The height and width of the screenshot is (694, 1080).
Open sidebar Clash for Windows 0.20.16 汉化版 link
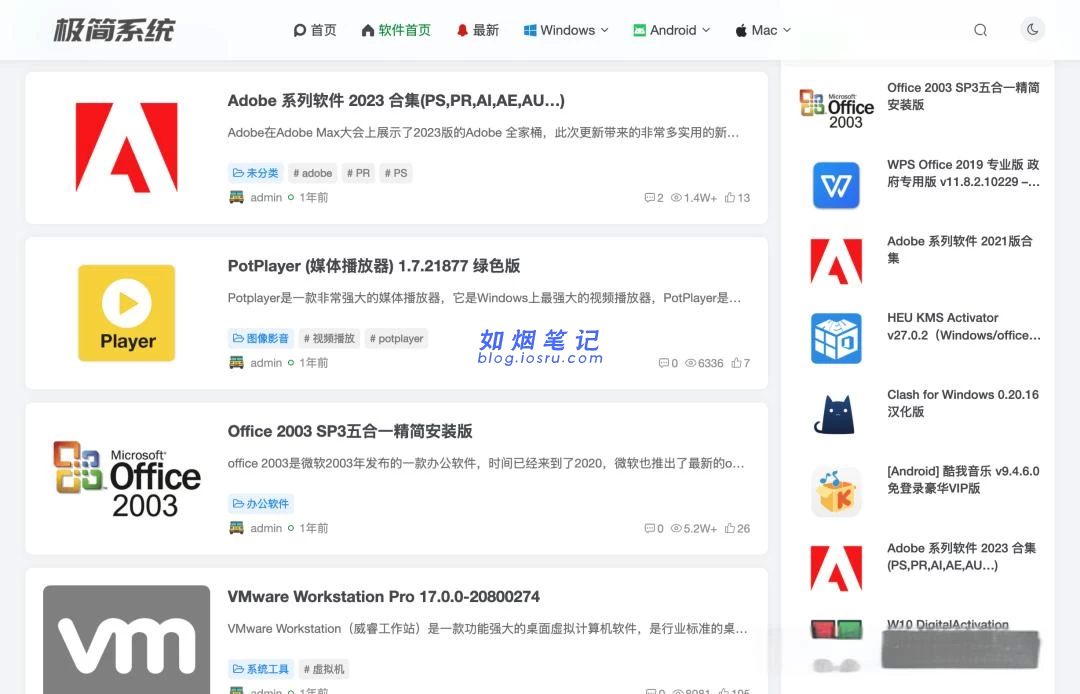[x=963, y=403]
